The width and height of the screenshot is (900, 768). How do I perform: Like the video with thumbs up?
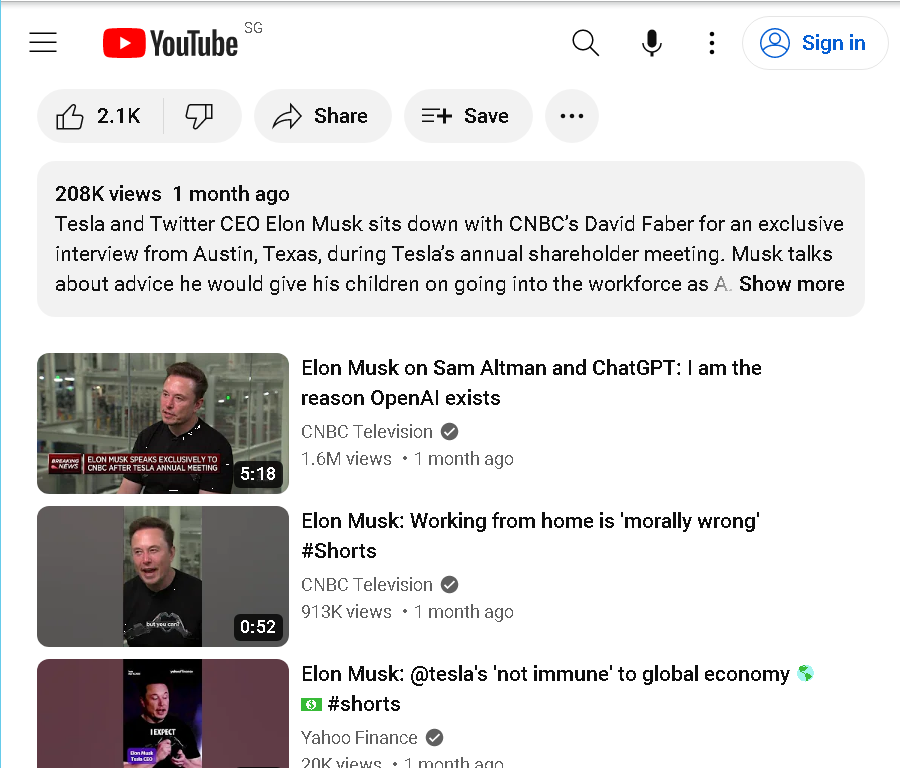click(x=100, y=116)
